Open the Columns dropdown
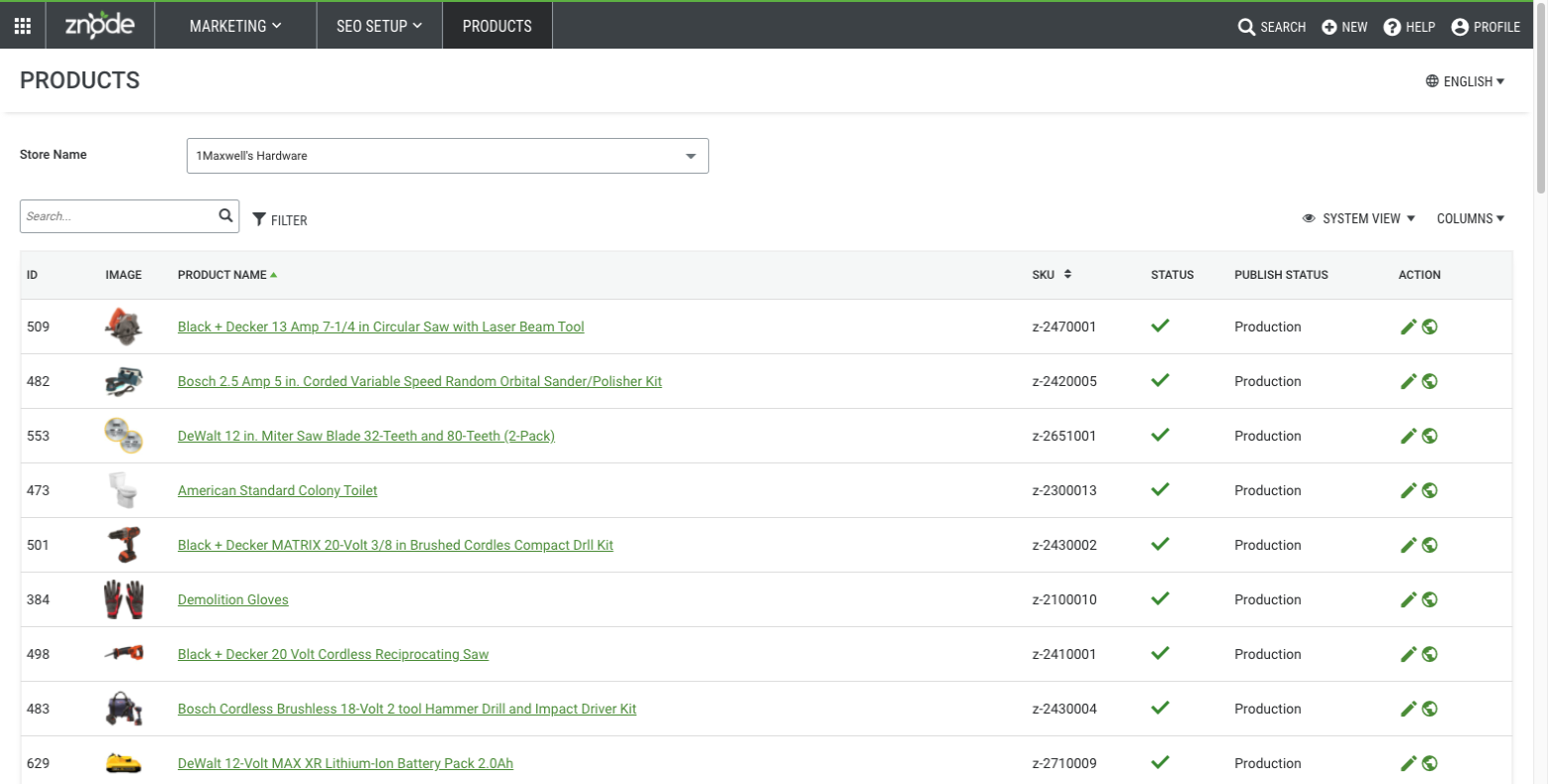 tap(1471, 218)
